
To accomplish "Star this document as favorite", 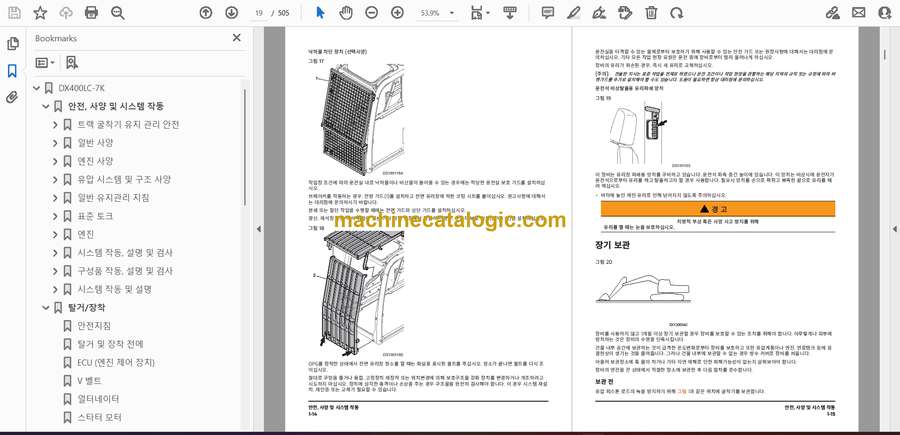I will point(40,13).
